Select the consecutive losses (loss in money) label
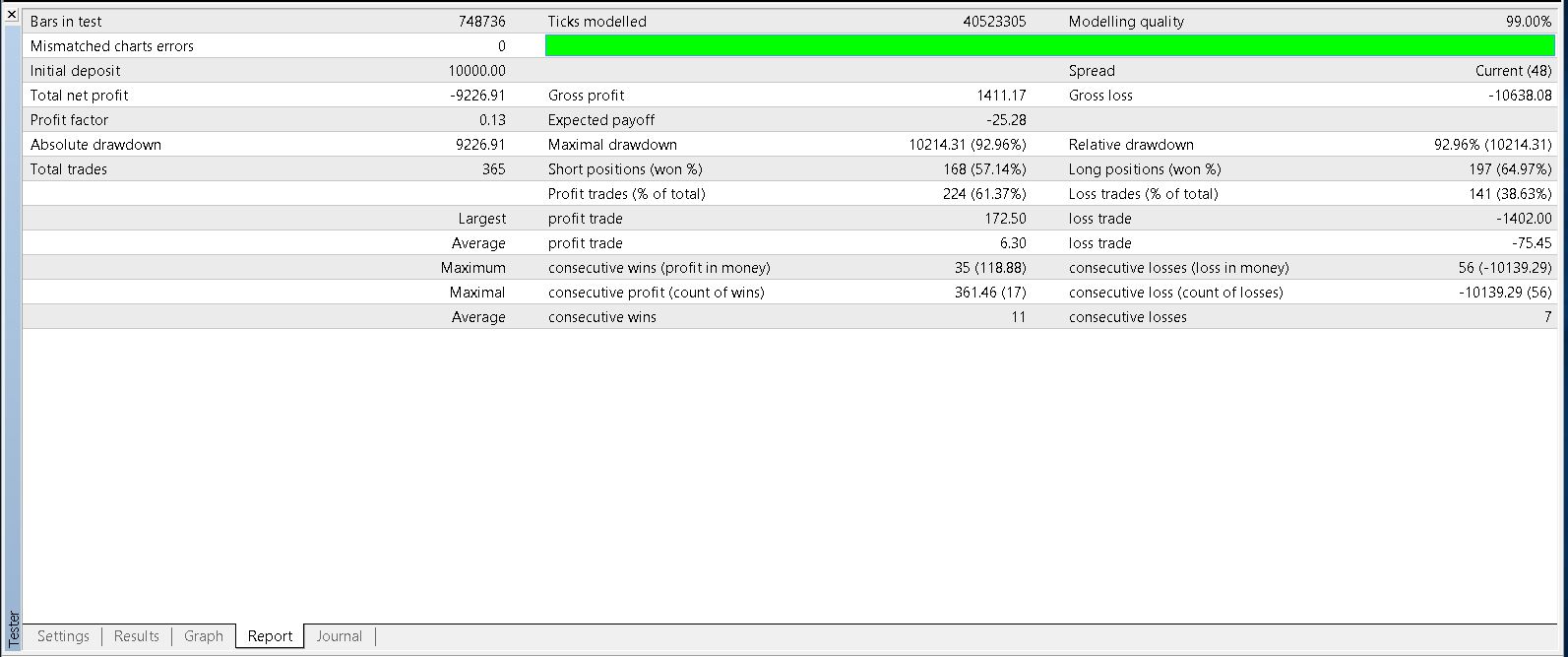 (x=1178, y=268)
